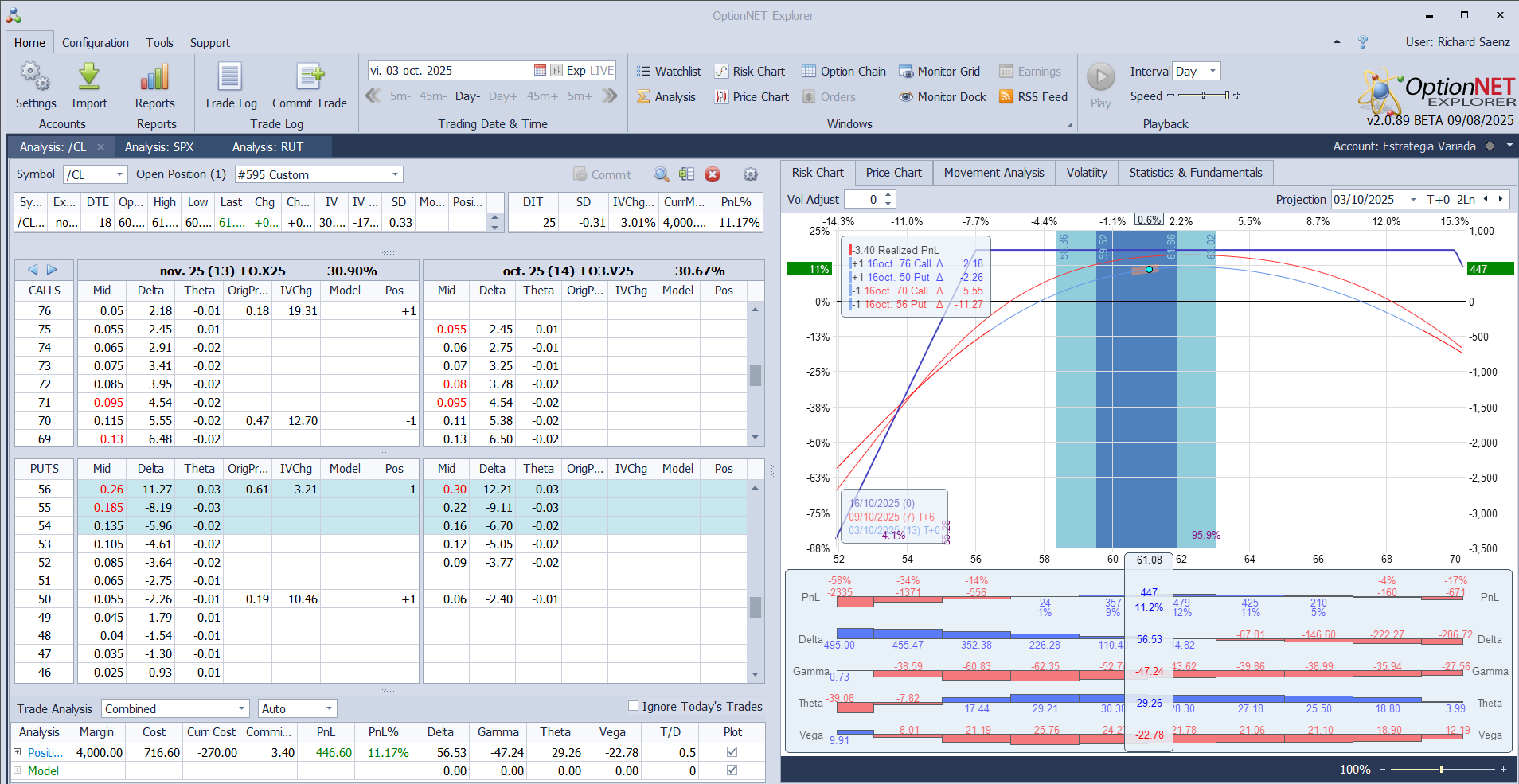Screen dimensions: 1519x784
Task: Open the Risk Chart window from the ribbon
Action: 749,71
